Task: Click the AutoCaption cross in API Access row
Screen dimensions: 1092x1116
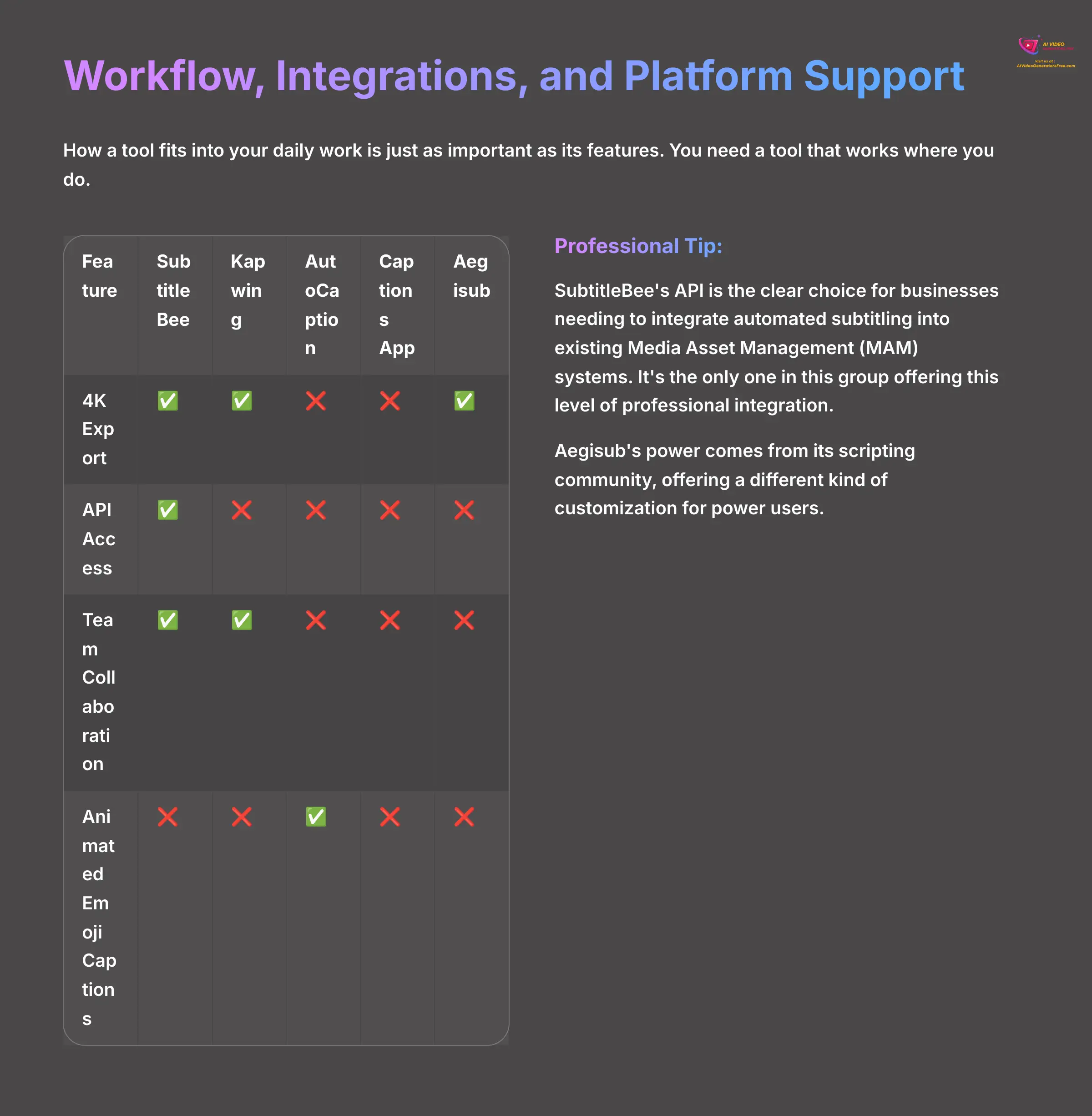Action: pyautogui.click(x=316, y=510)
